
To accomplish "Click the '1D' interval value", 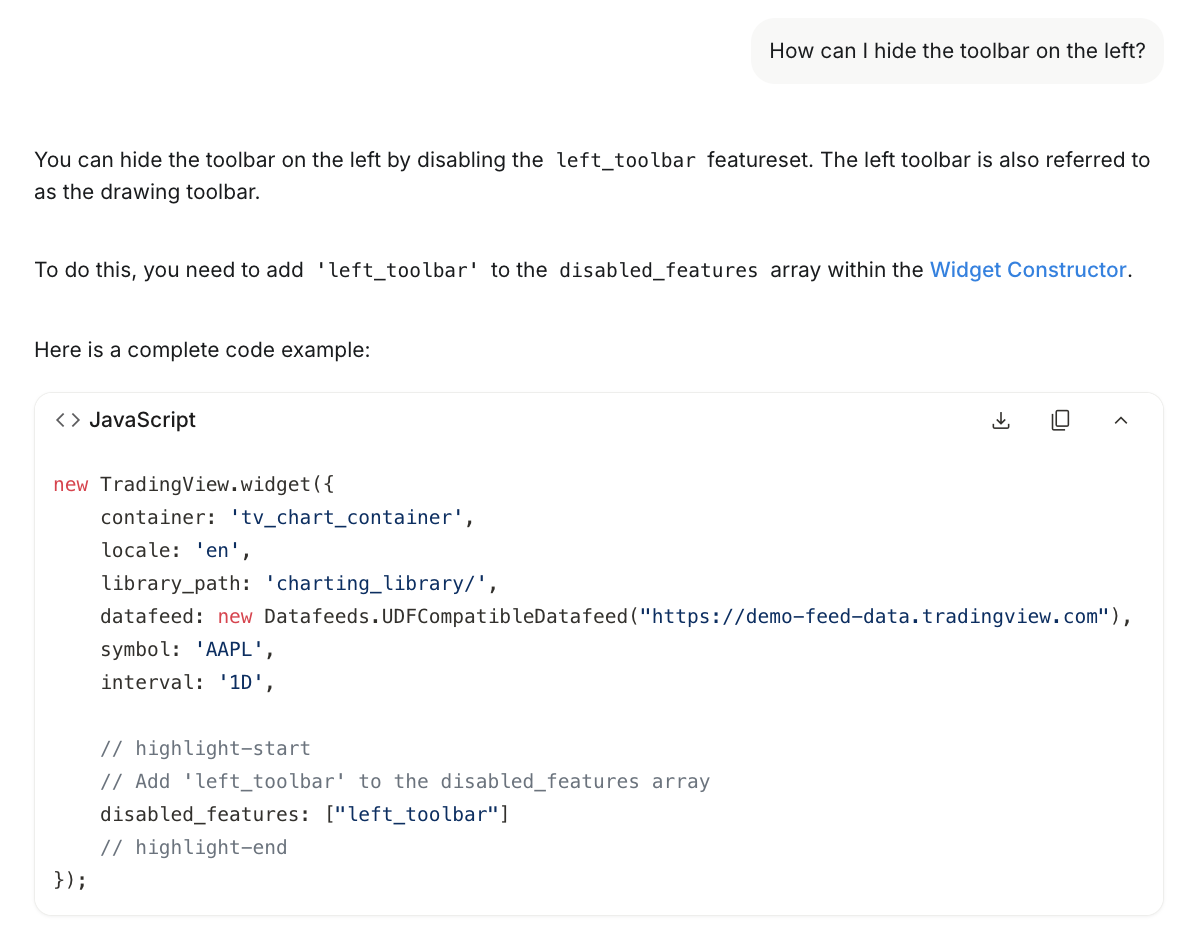I will click(x=239, y=682).
